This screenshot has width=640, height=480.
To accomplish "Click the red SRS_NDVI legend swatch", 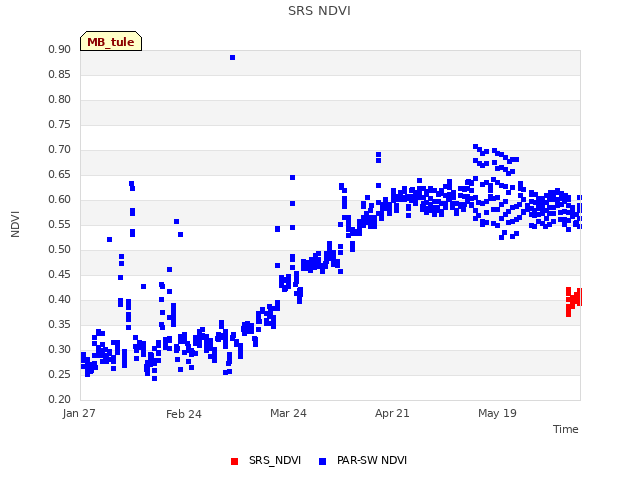I will (234, 461).
